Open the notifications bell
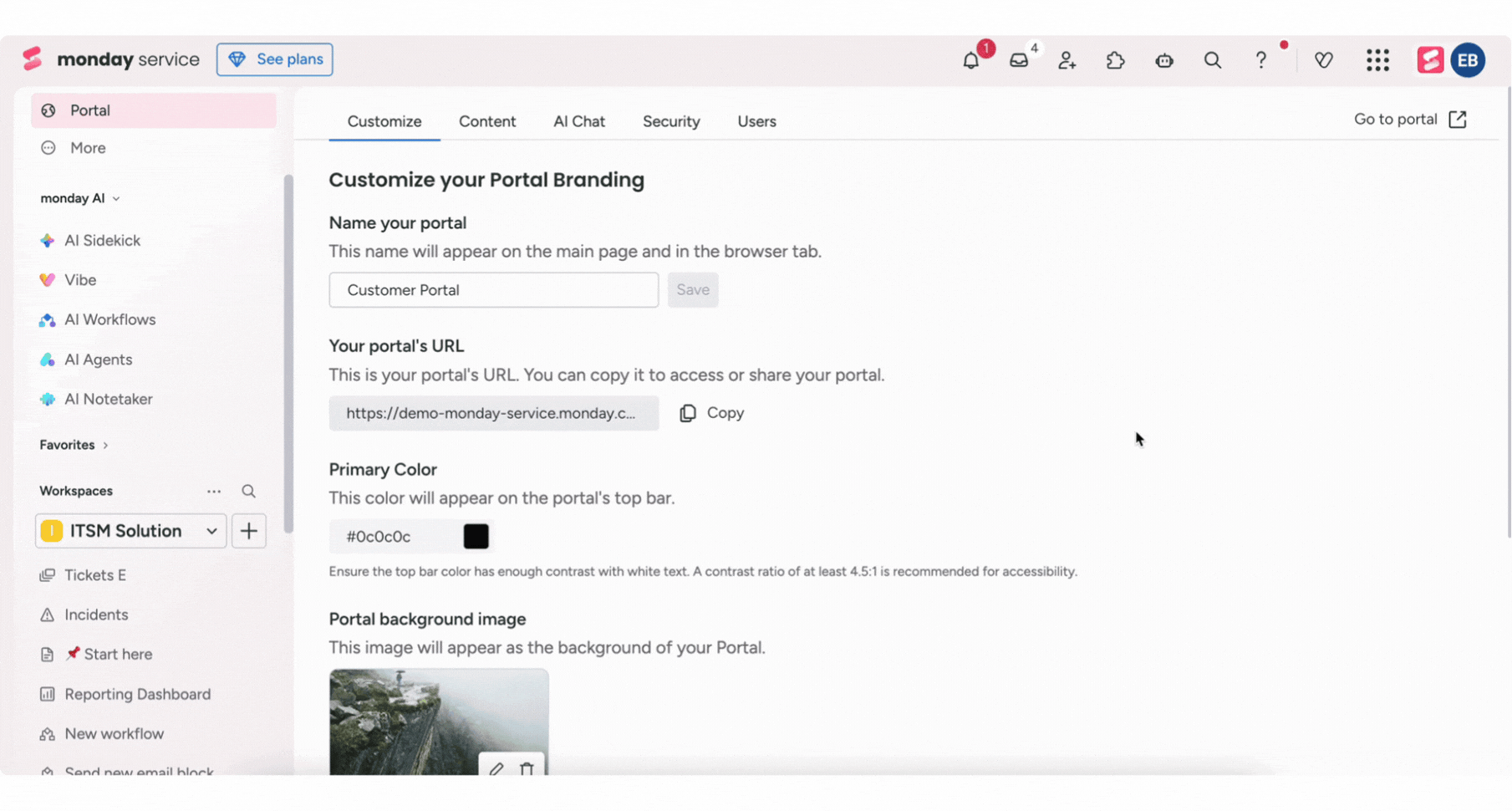This screenshot has height=811, width=1512. coord(970,60)
